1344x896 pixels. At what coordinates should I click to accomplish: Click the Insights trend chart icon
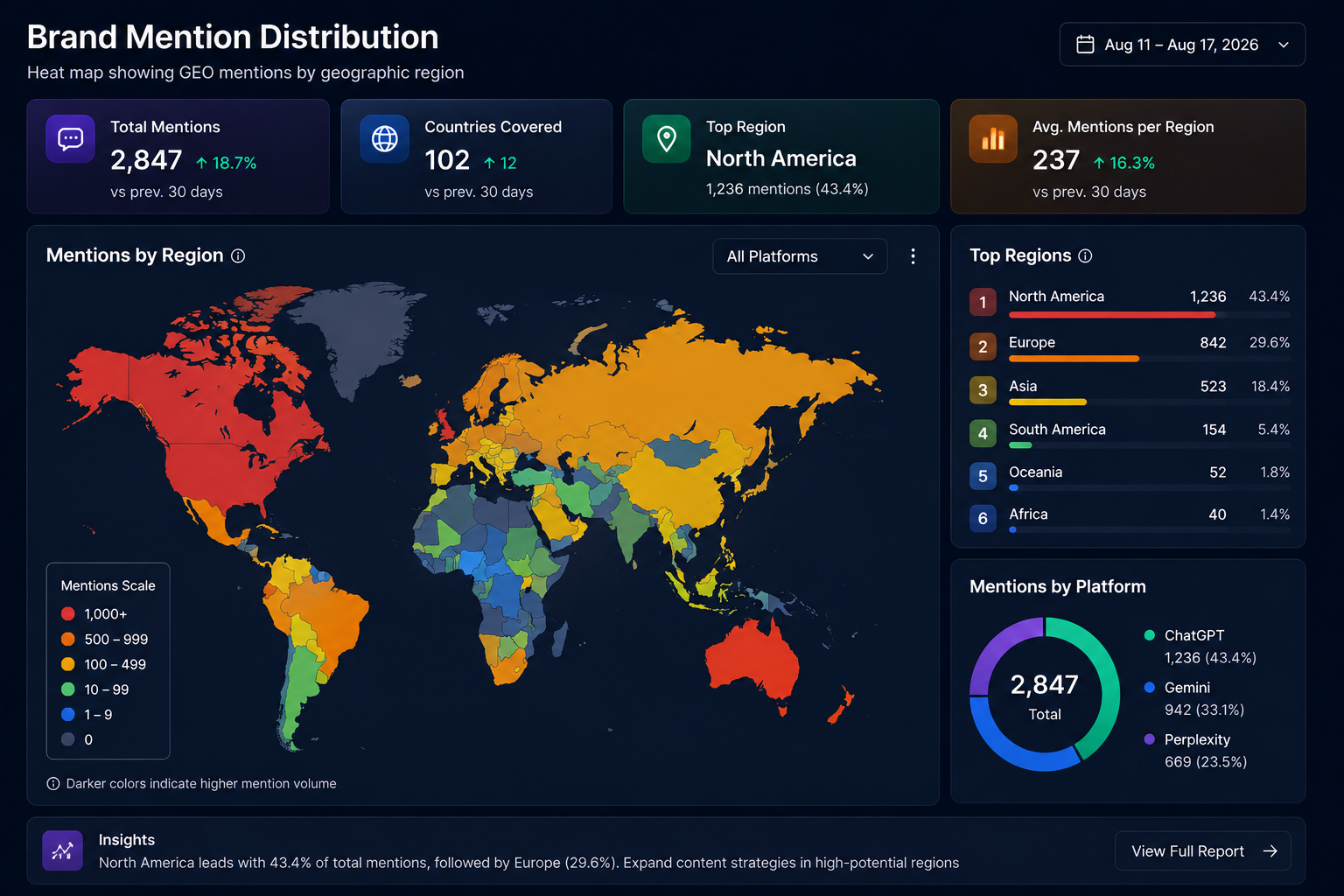(63, 850)
